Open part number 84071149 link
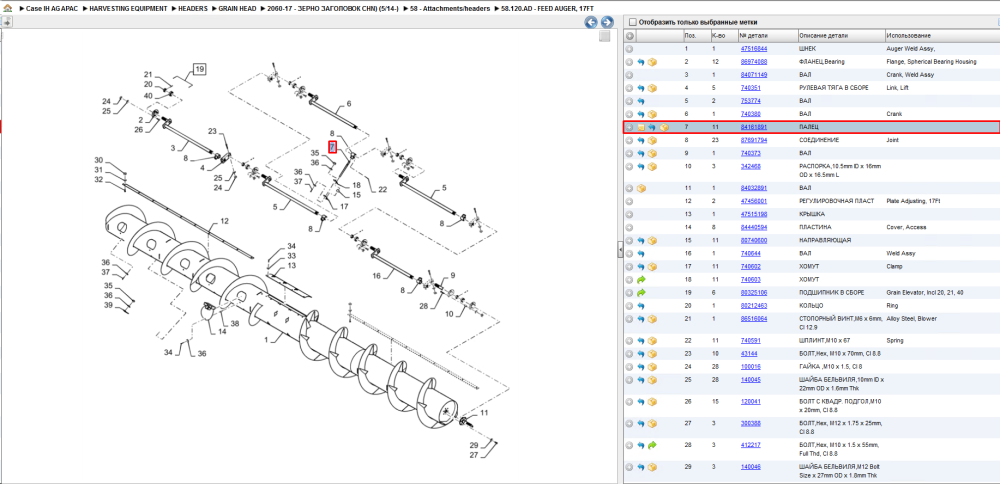 [x=754, y=75]
